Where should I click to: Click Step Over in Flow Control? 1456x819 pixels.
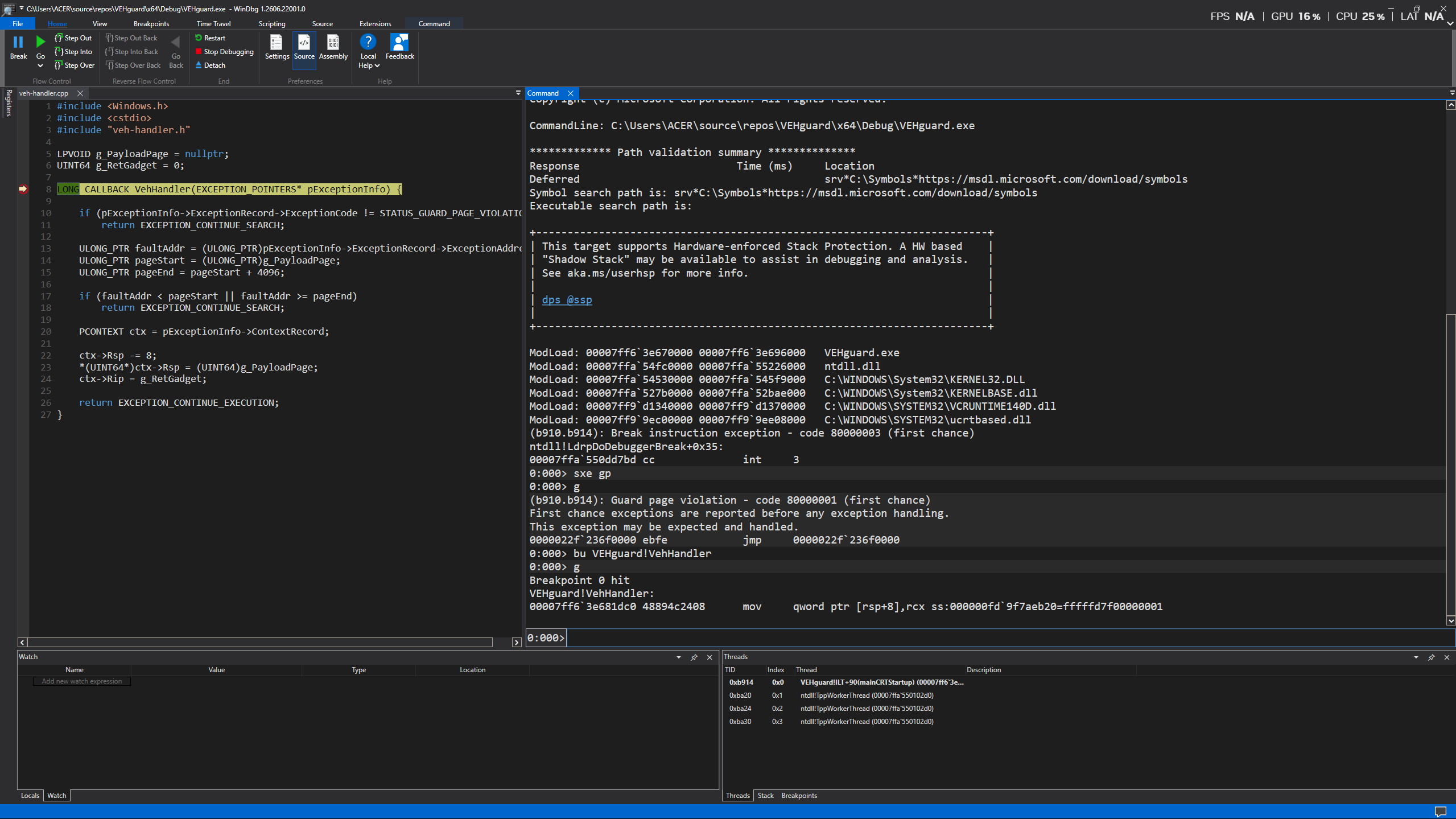[x=75, y=65]
